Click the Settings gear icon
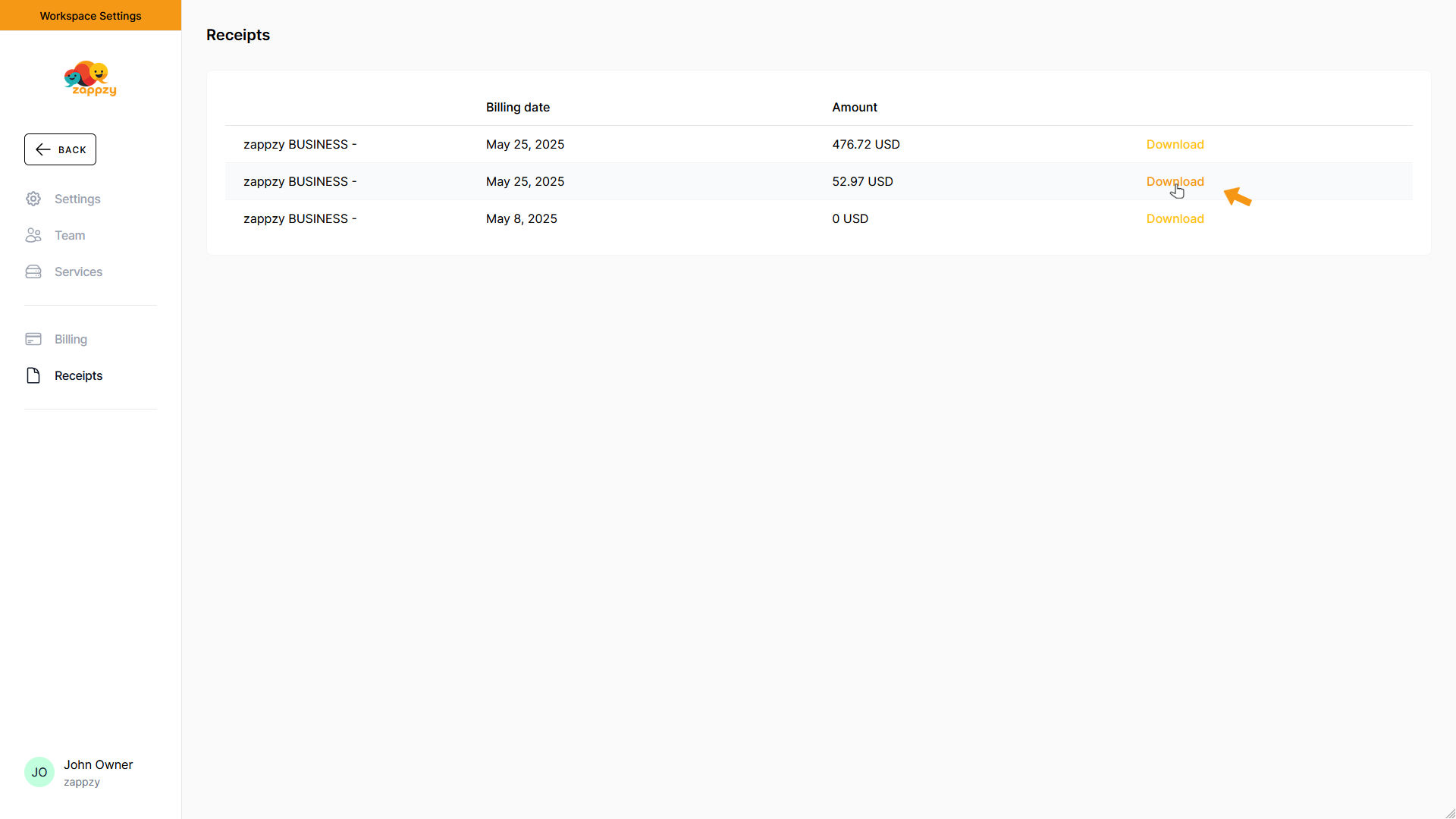This screenshot has width=1456, height=819. click(x=33, y=199)
